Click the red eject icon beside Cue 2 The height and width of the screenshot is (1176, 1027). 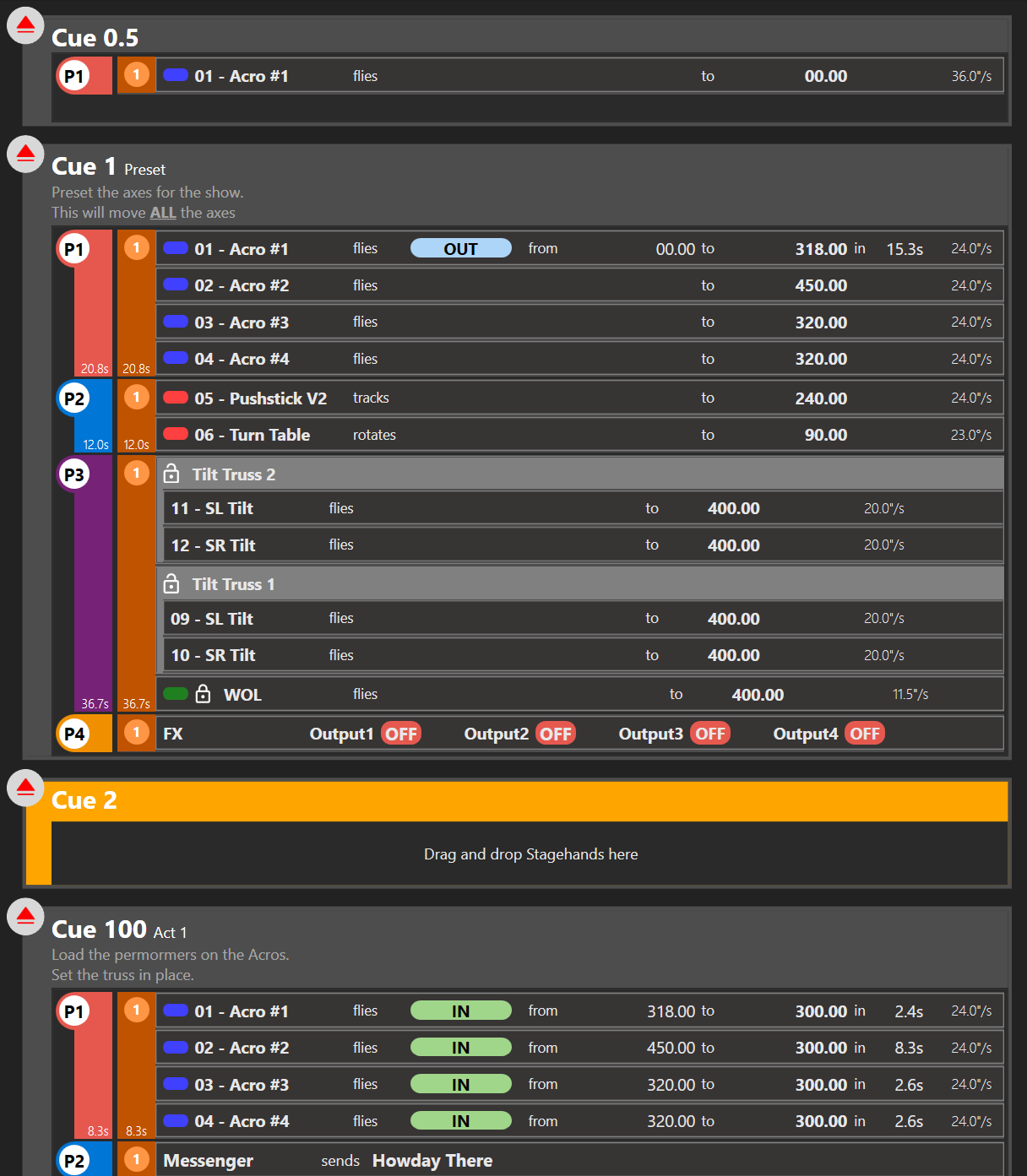(25, 788)
